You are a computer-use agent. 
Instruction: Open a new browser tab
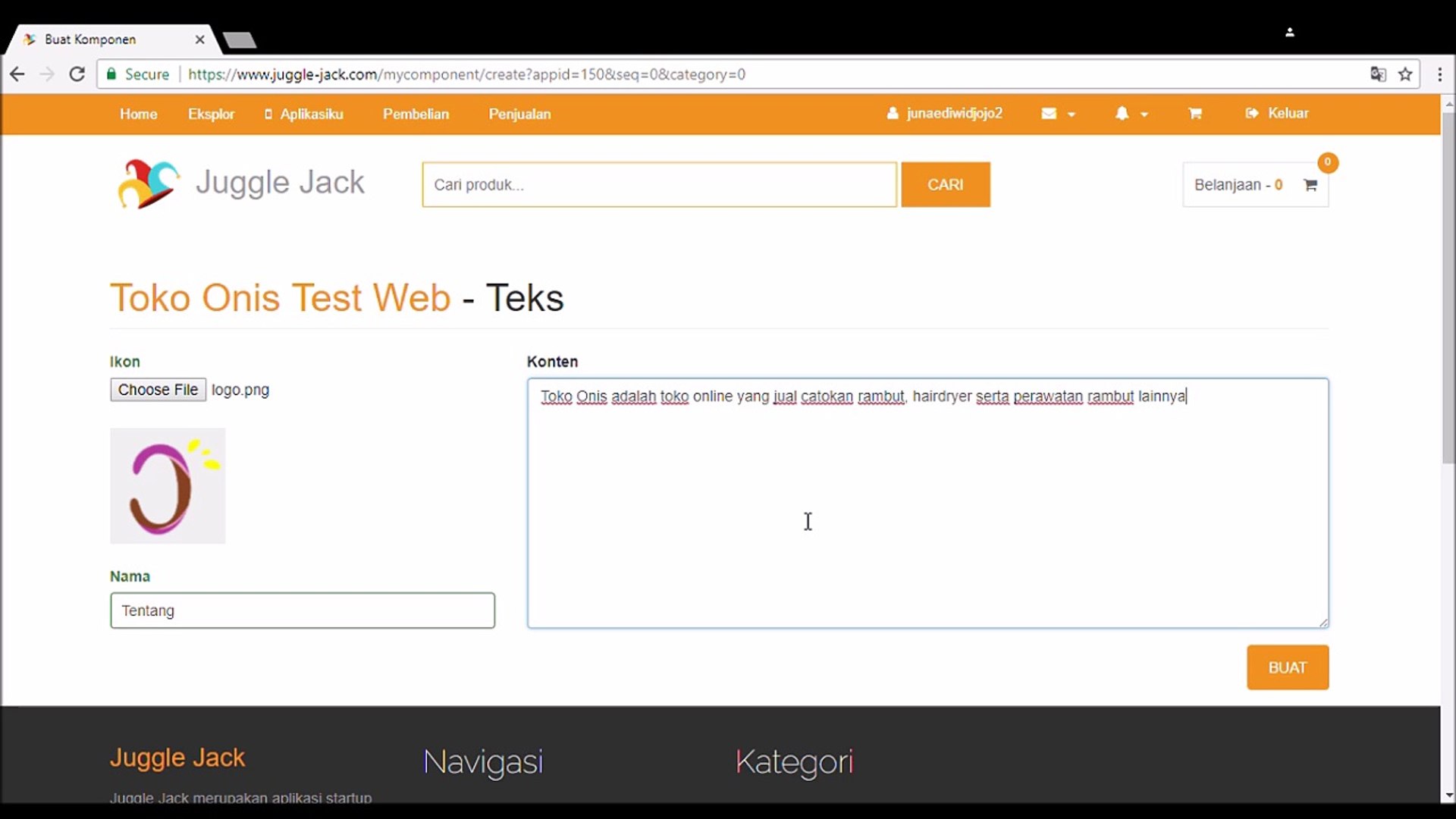240,40
